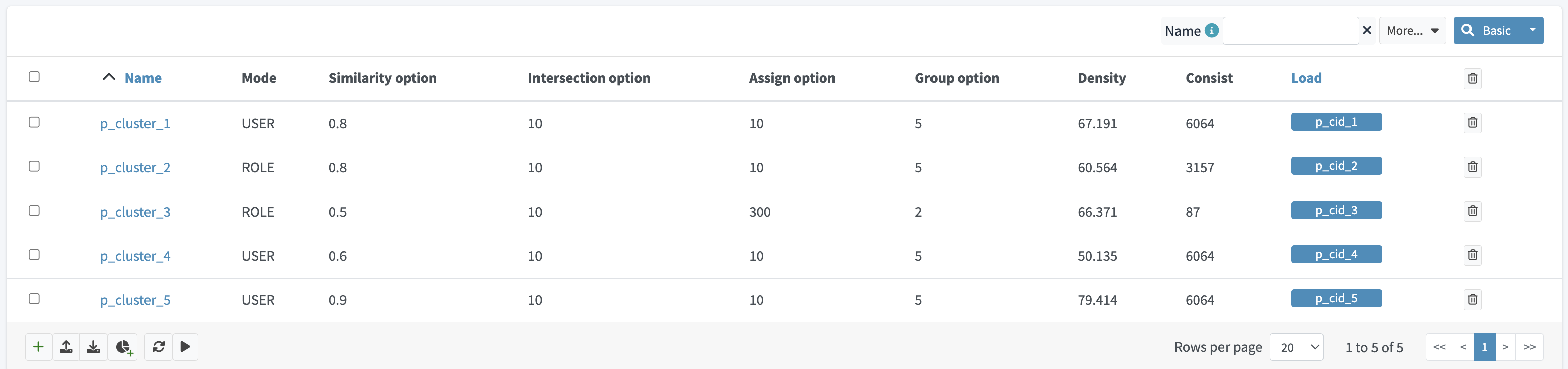Screen dimensions: 1568x369
Task: Click the download icon in bottom toolbar
Action: click(x=93, y=346)
